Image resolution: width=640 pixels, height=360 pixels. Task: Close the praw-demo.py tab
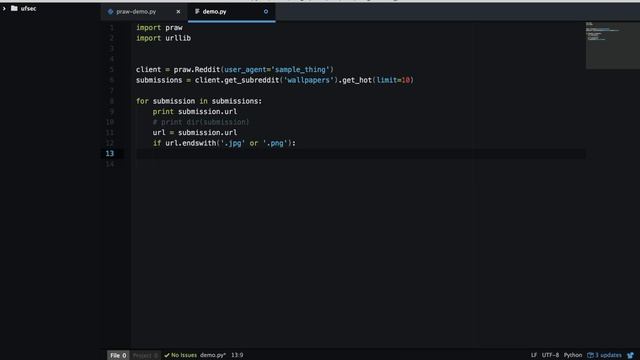point(178,12)
